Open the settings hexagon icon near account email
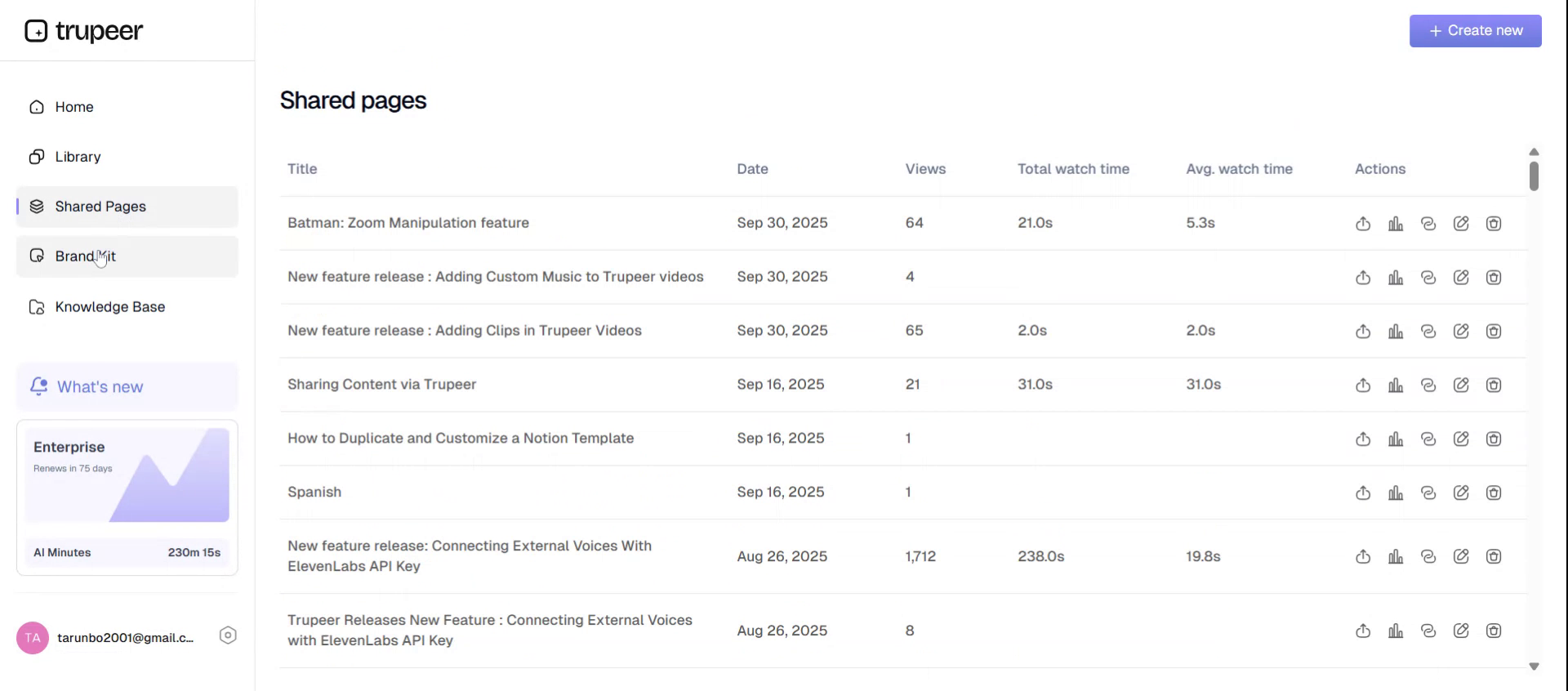 click(x=228, y=635)
